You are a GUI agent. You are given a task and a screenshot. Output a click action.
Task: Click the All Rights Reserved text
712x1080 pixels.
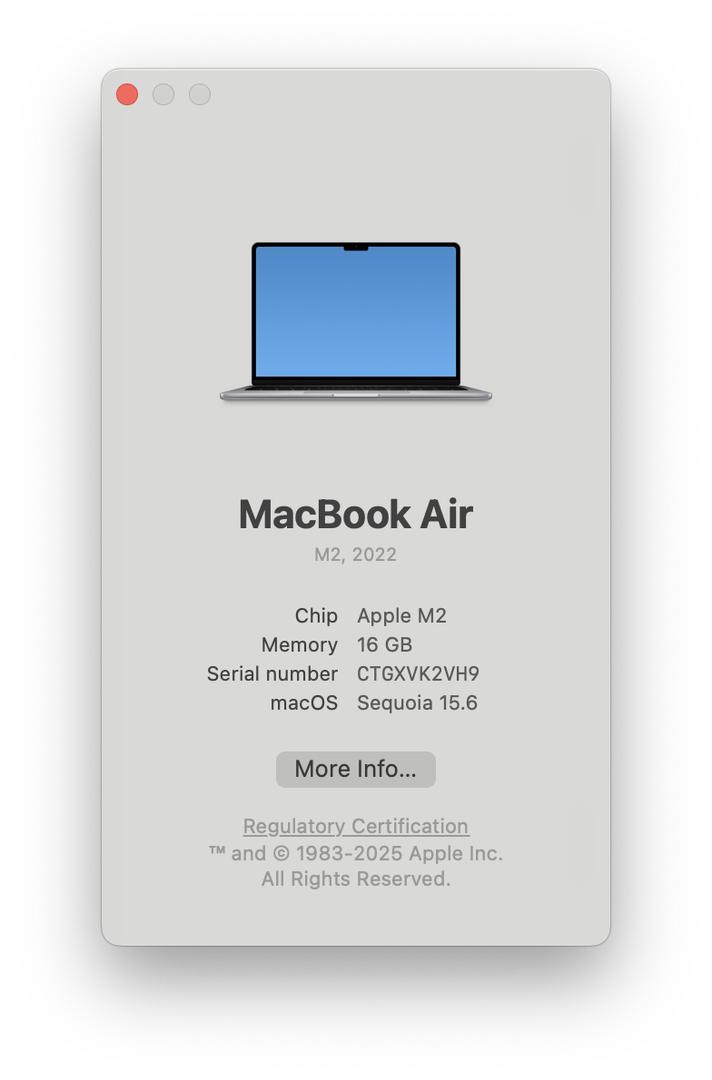[x=355, y=879]
